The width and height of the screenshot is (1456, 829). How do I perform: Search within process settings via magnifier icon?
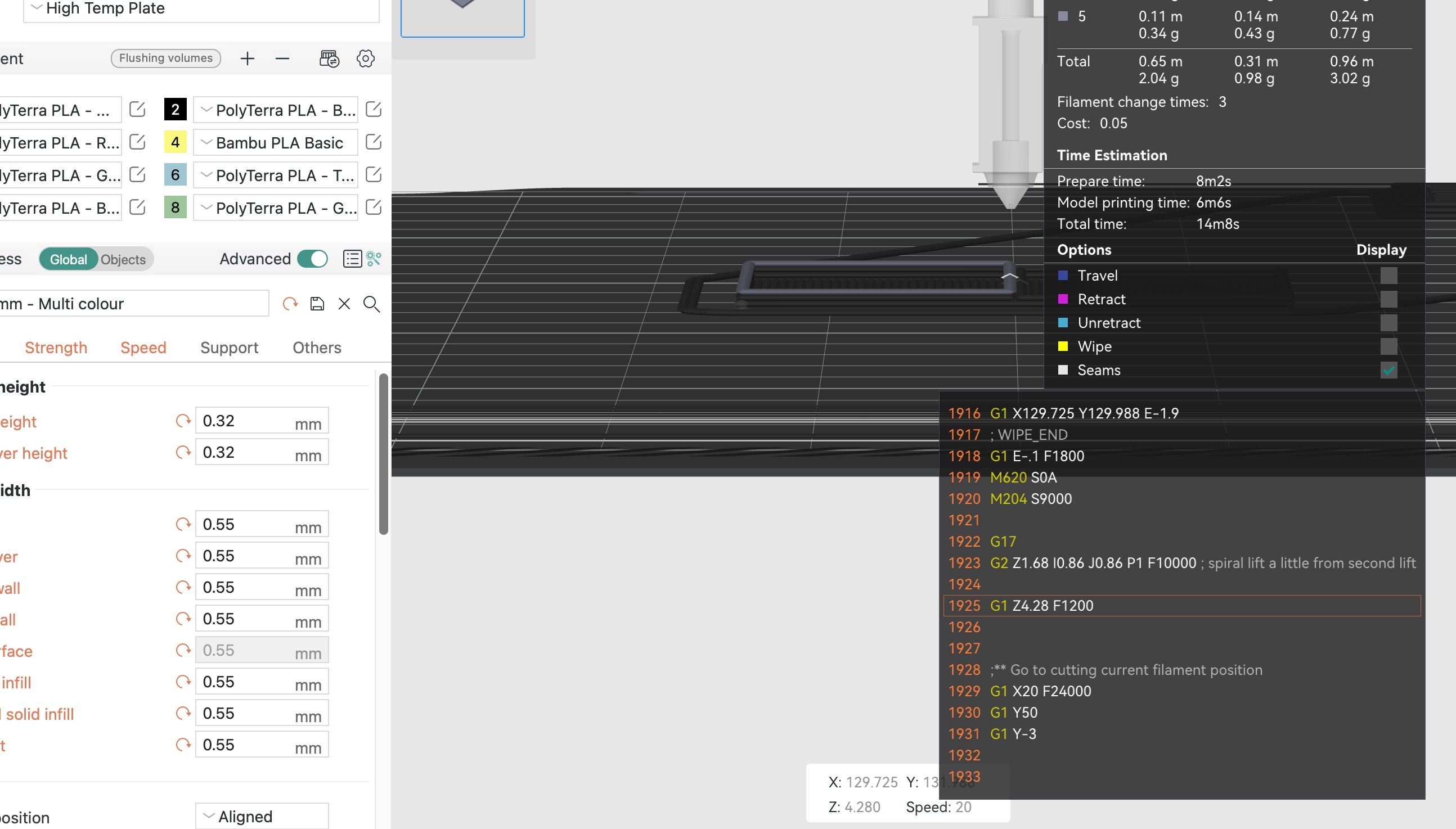(x=371, y=304)
